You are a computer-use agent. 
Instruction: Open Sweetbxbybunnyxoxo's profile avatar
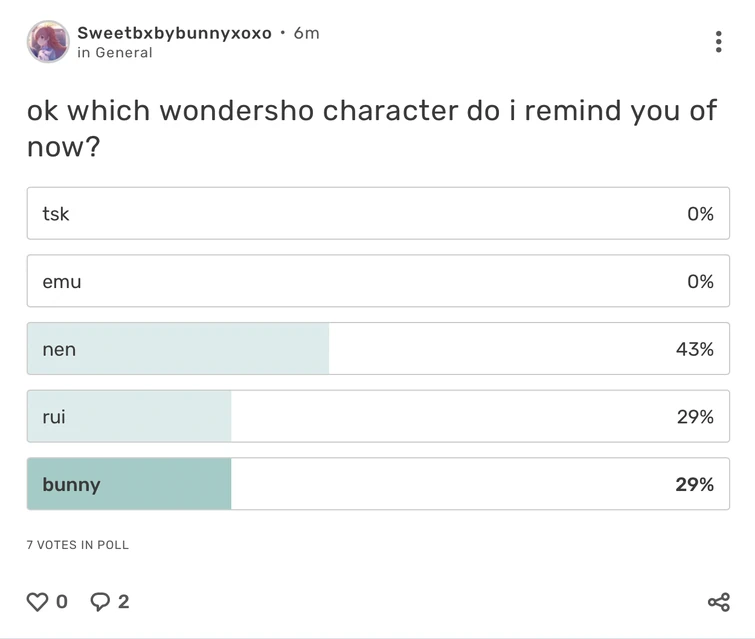(48, 42)
